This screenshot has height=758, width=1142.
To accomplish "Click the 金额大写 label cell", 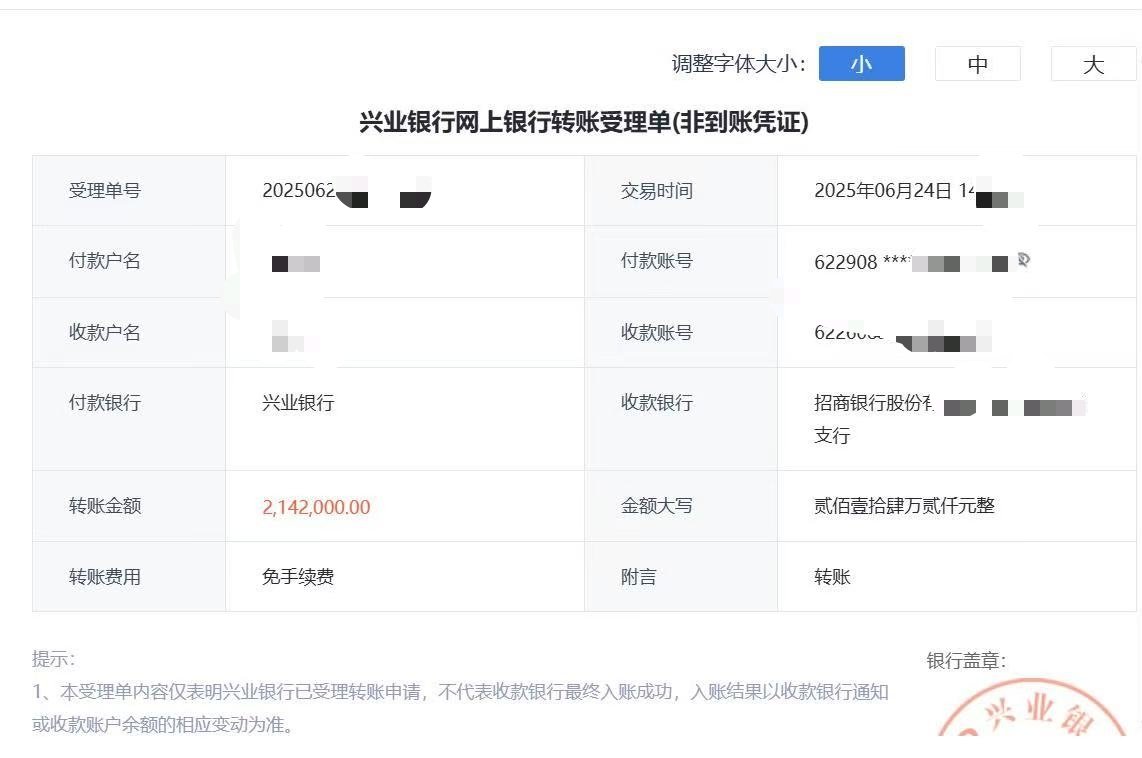I will tap(681, 506).
